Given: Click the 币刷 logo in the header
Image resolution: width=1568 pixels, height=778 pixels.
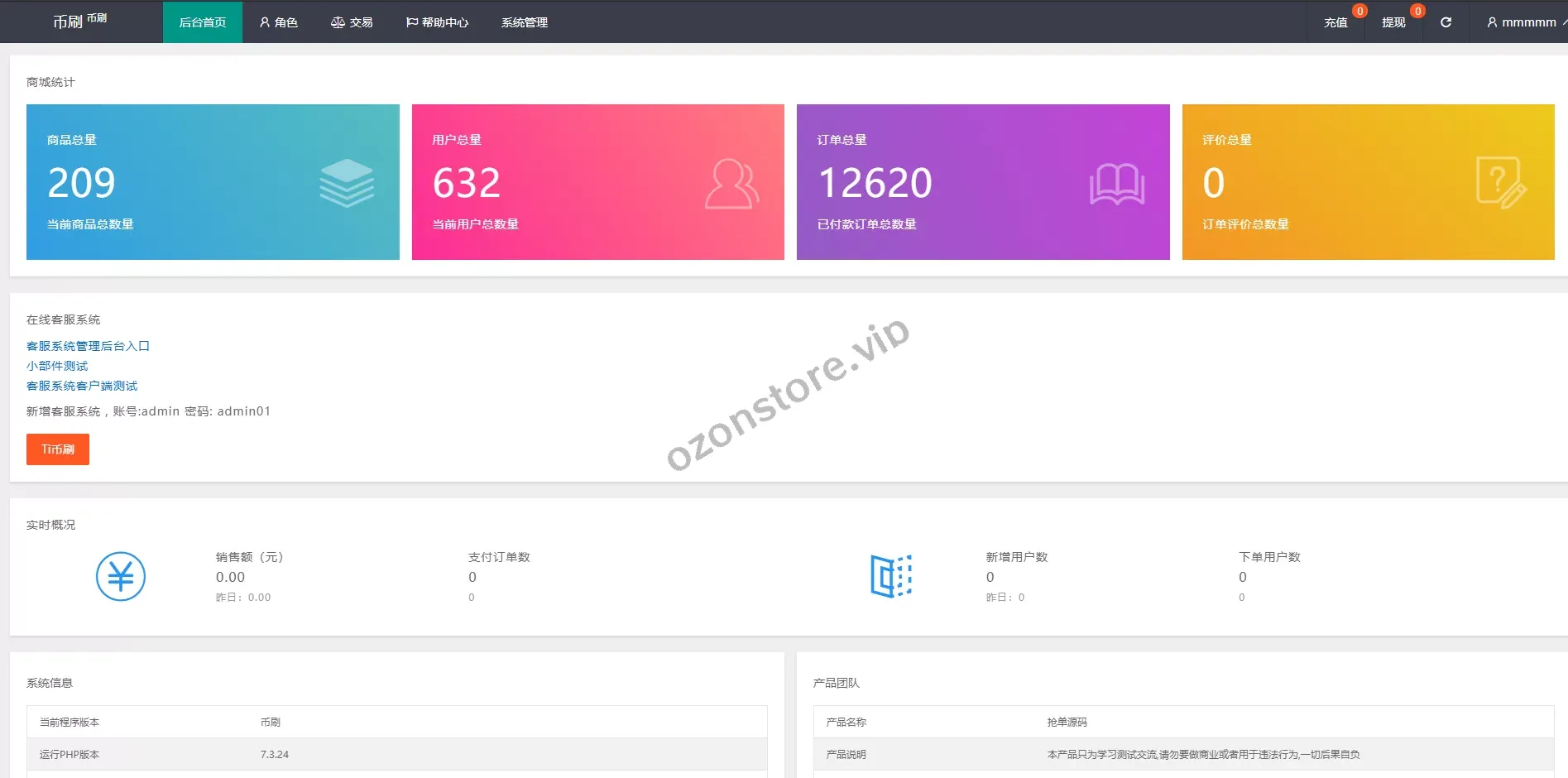Looking at the screenshot, I should [79, 22].
